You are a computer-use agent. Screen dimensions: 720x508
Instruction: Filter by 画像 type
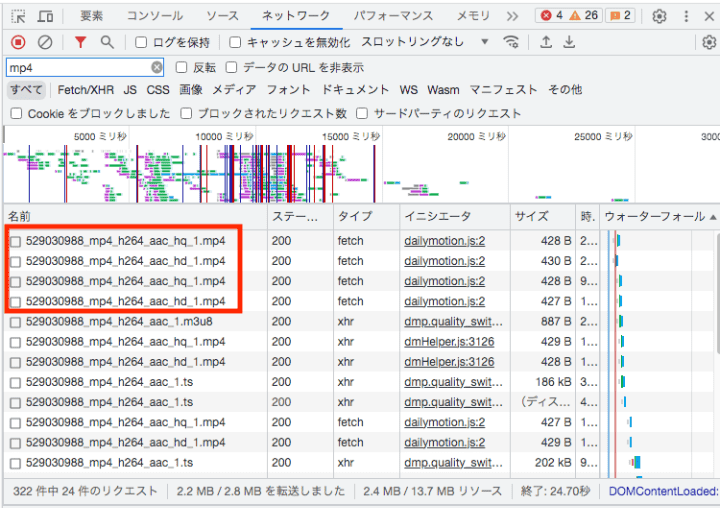(191, 90)
